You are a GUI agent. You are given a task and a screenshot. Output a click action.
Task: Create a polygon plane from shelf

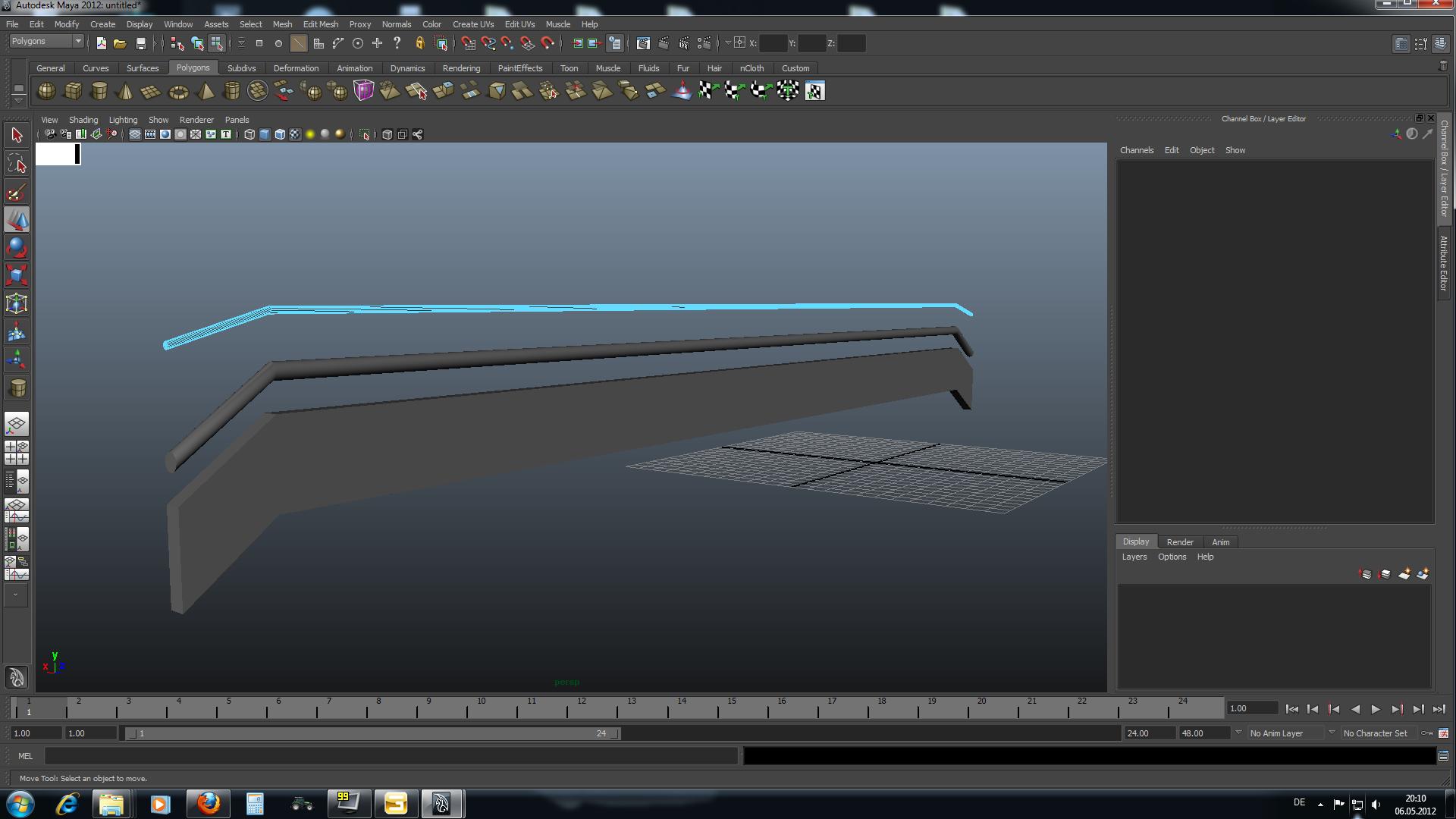pyautogui.click(x=152, y=91)
